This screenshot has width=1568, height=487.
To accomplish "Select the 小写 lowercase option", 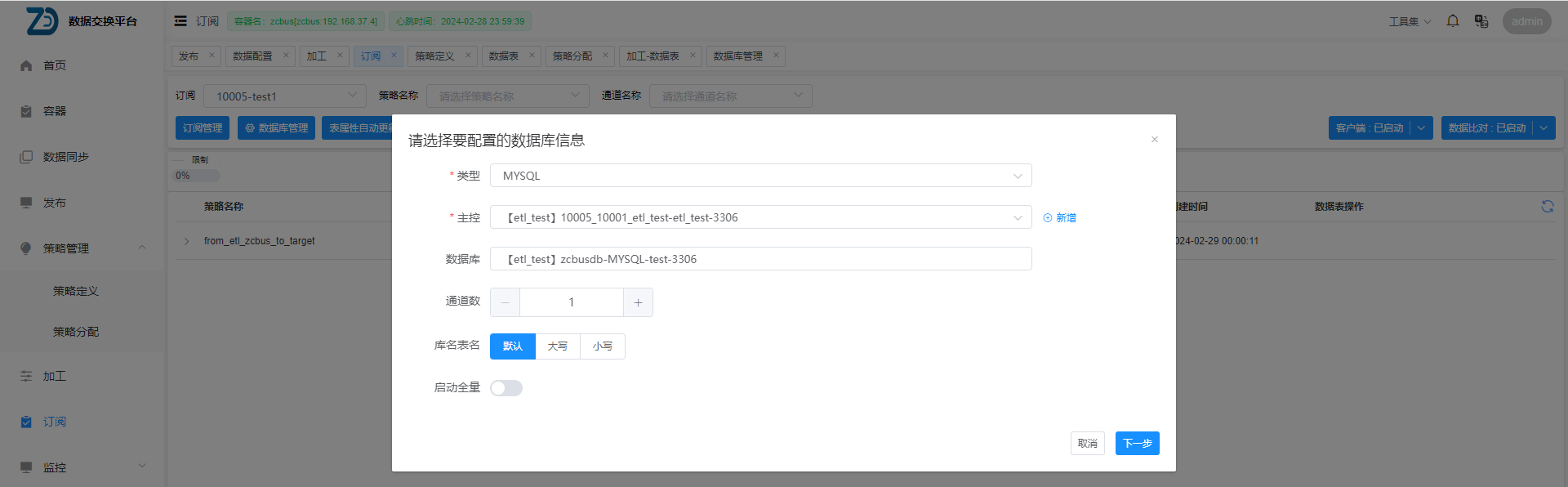I will click(603, 346).
